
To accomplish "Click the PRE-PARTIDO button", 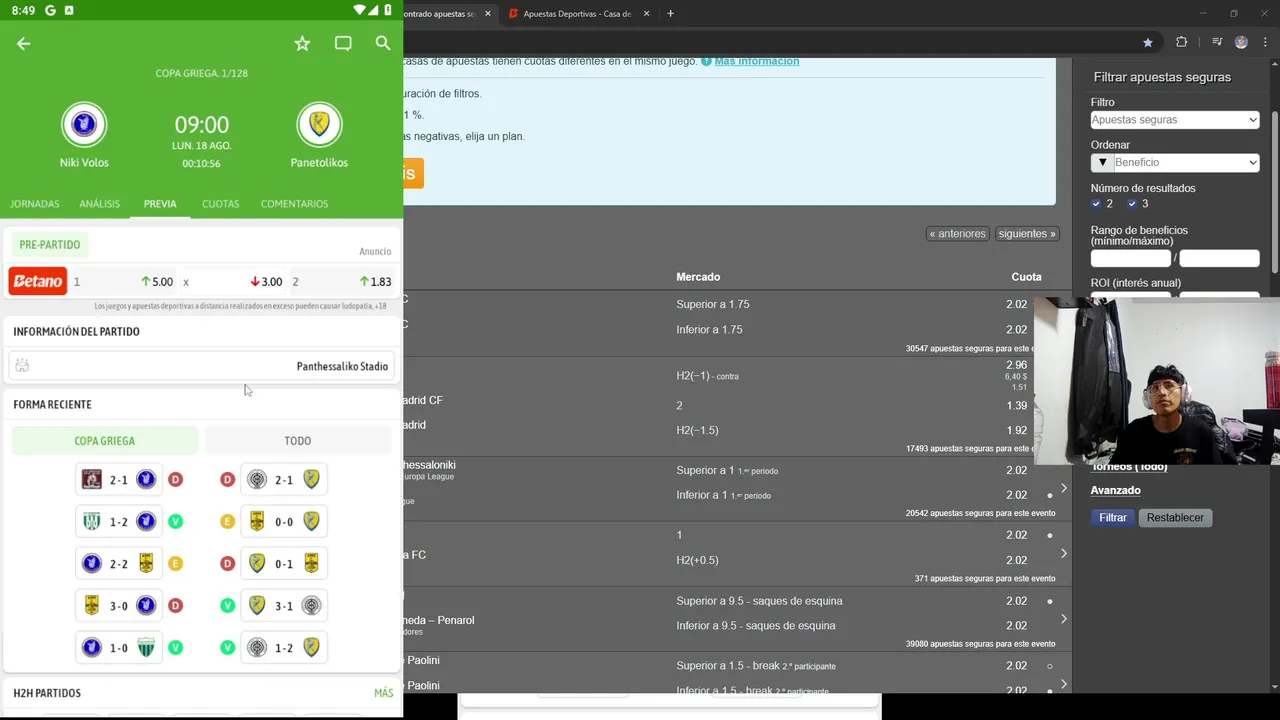I will [x=50, y=245].
